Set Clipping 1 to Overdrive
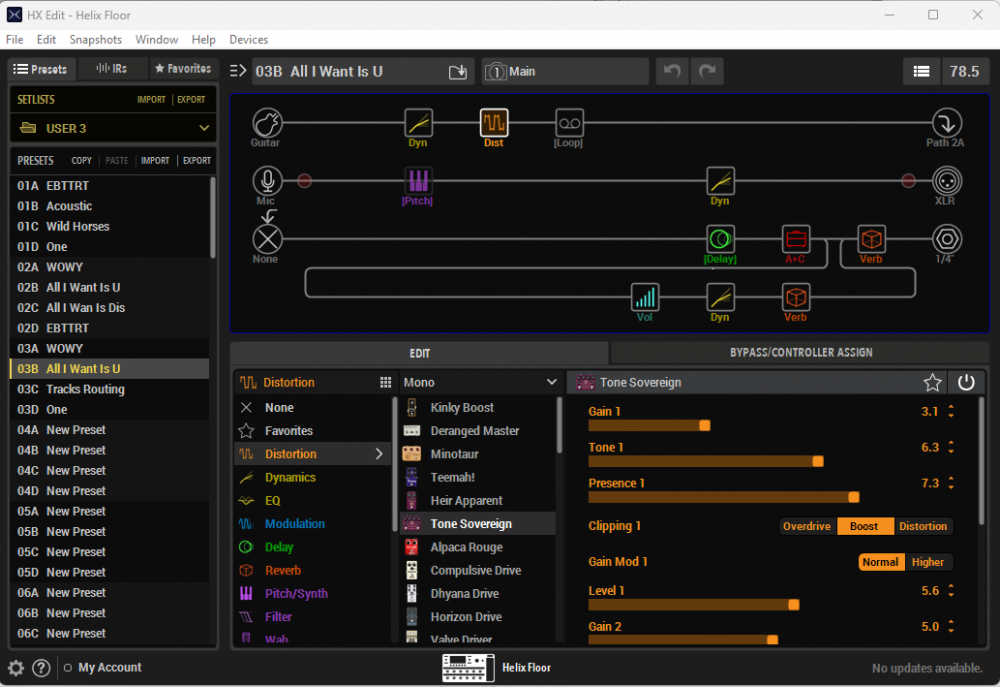 [x=807, y=526]
